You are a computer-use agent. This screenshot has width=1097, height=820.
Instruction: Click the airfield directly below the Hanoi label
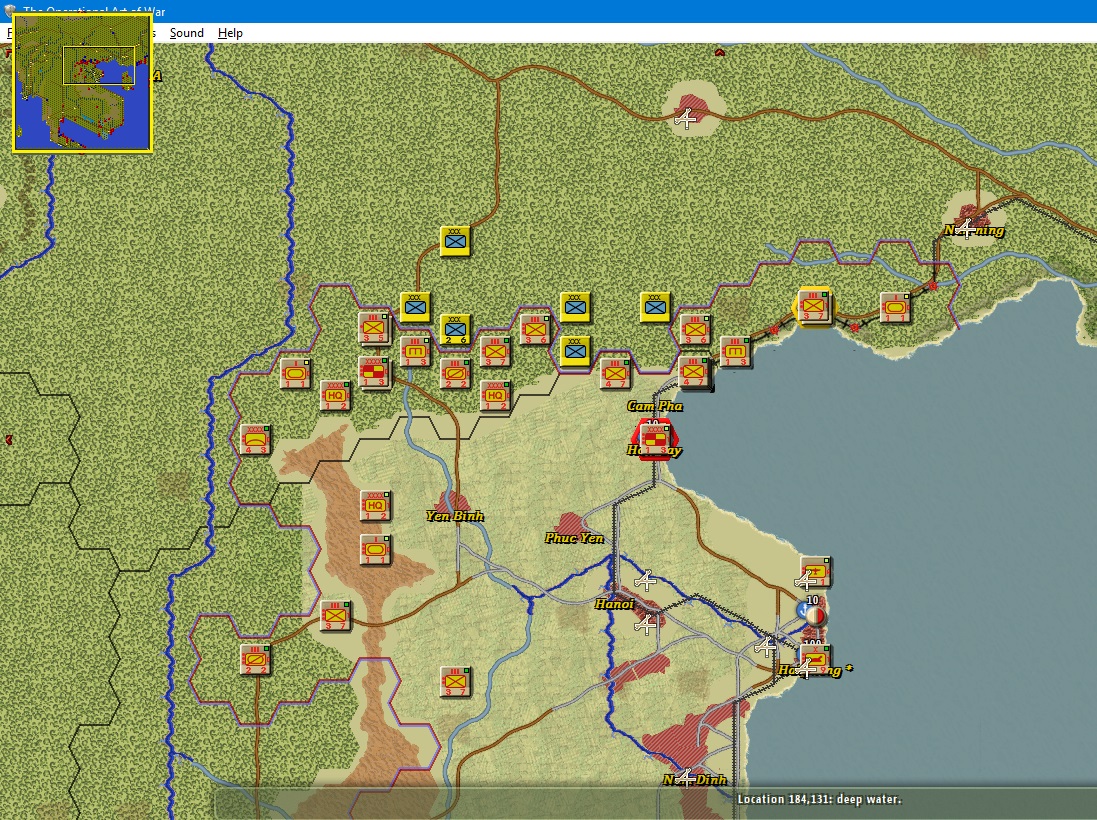tap(646, 624)
